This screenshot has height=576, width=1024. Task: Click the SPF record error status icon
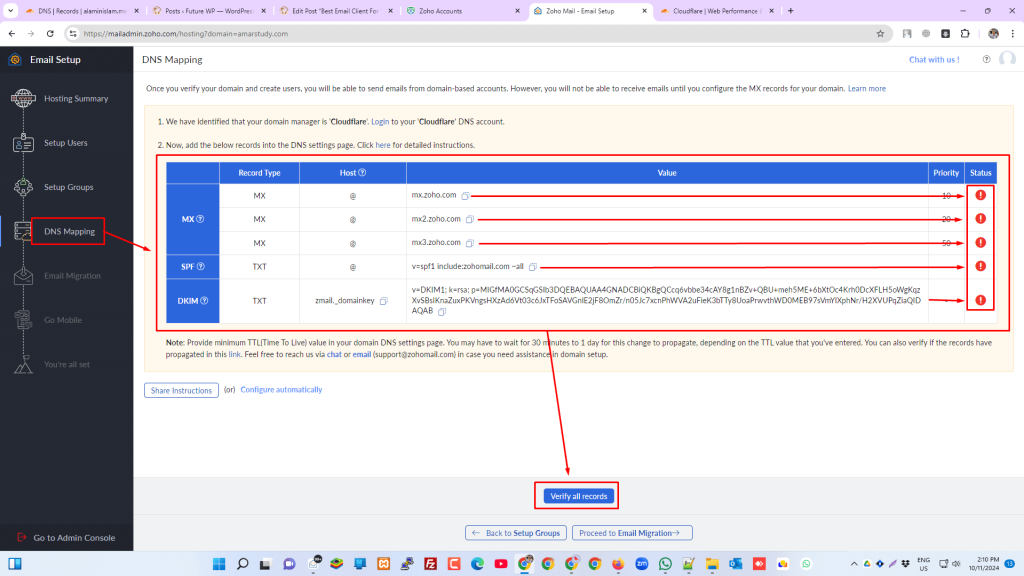(980, 266)
